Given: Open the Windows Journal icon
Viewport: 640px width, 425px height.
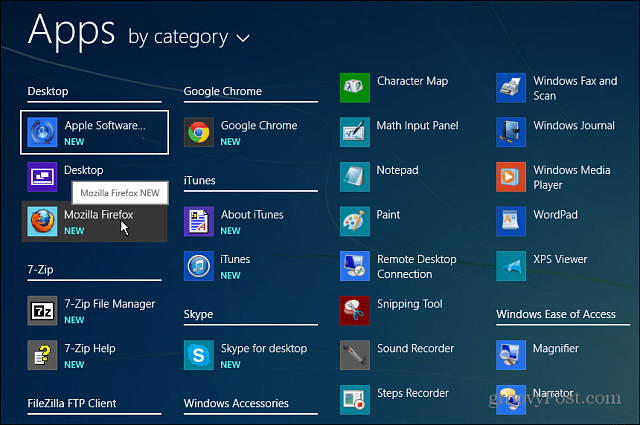Looking at the screenshot, I should coord(511,132).
